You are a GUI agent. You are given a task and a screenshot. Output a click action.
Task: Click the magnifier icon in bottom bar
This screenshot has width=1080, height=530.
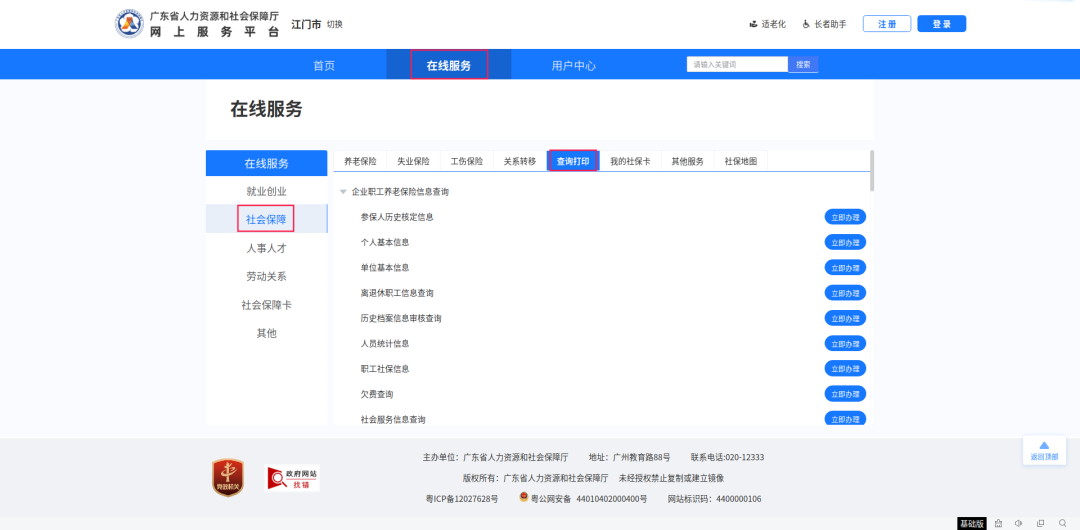point(1062,523)
